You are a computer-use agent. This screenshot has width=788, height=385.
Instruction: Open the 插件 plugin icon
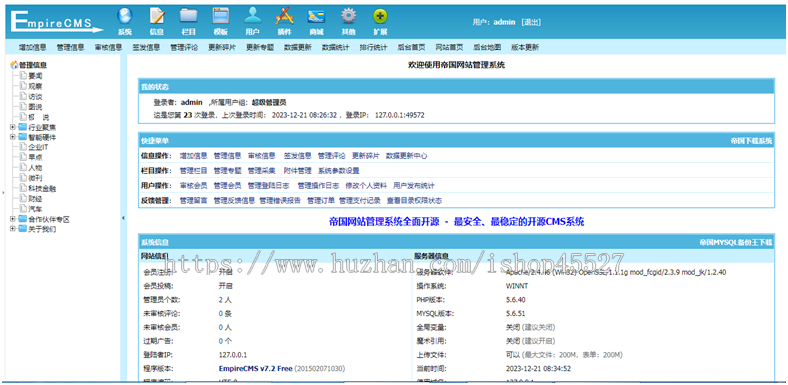(x=284, y=17)
